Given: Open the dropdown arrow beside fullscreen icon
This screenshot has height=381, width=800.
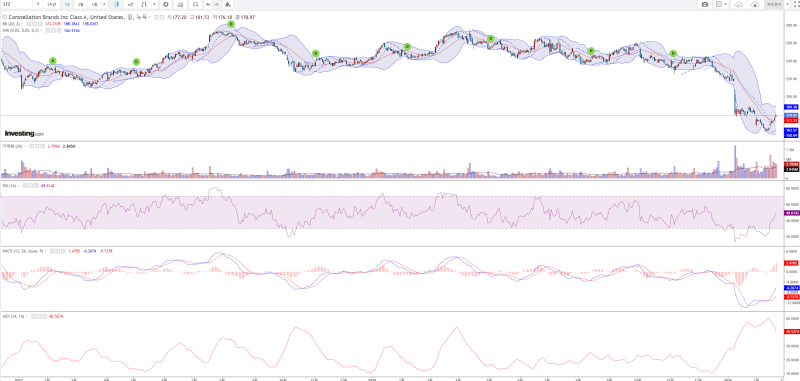Looking at the screenshot, I should pos(787,4).
